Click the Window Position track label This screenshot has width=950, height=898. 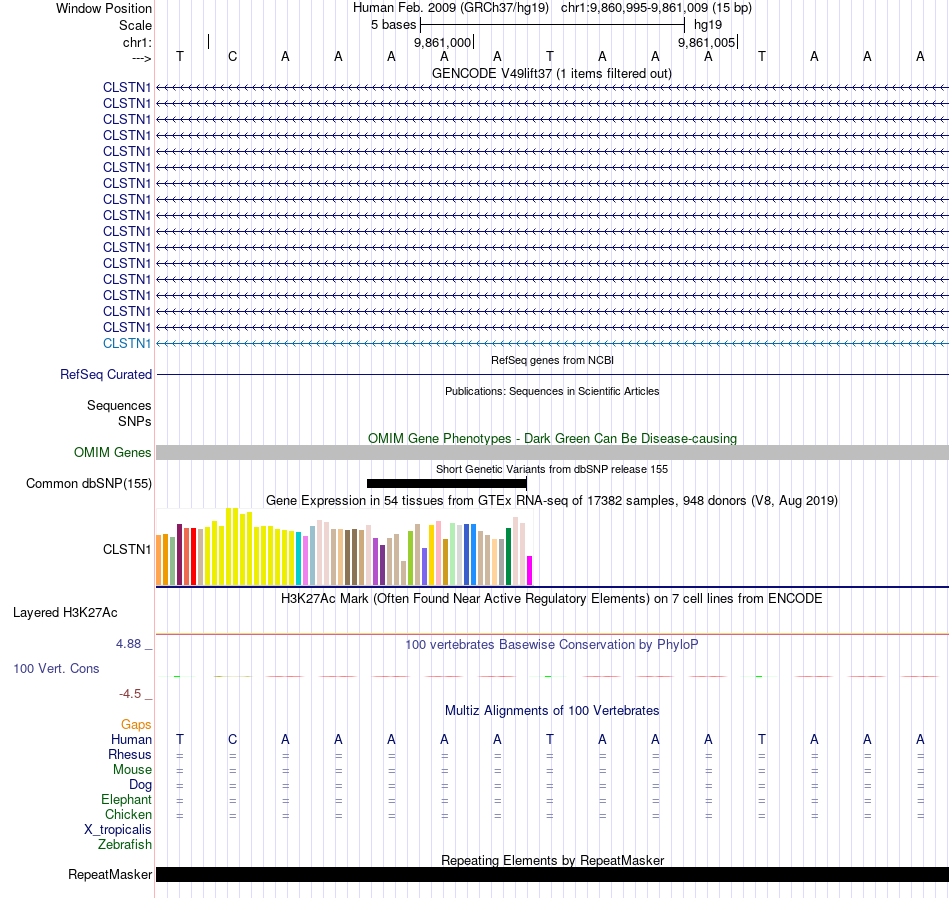tap(104, 8)
